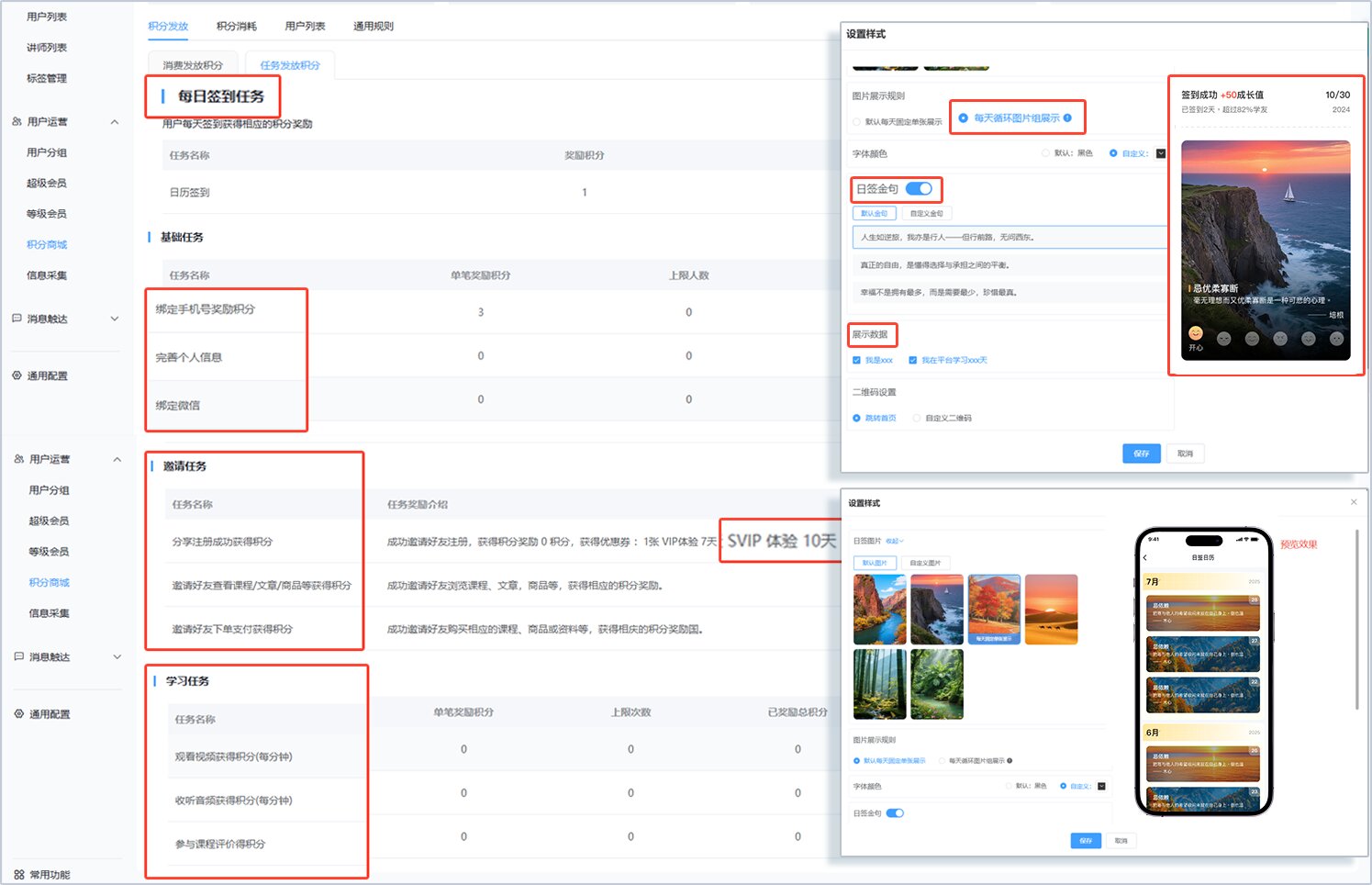This screenshot has height=885, width=1372.
Task: Open font color dropdown in red-outlined preview dialog
Action: 1161,153
